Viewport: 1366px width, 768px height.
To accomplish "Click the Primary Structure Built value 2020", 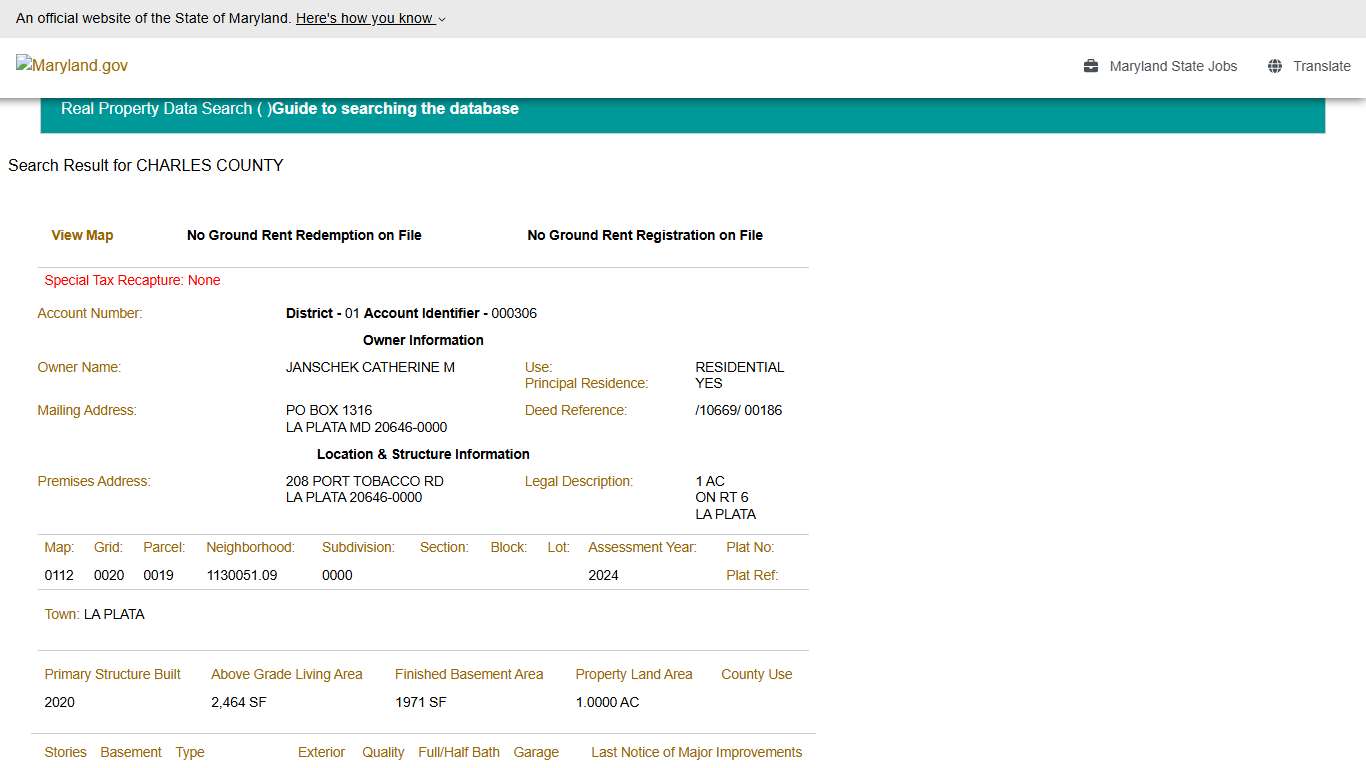I will pyautogui.click(x=59, y=702).
